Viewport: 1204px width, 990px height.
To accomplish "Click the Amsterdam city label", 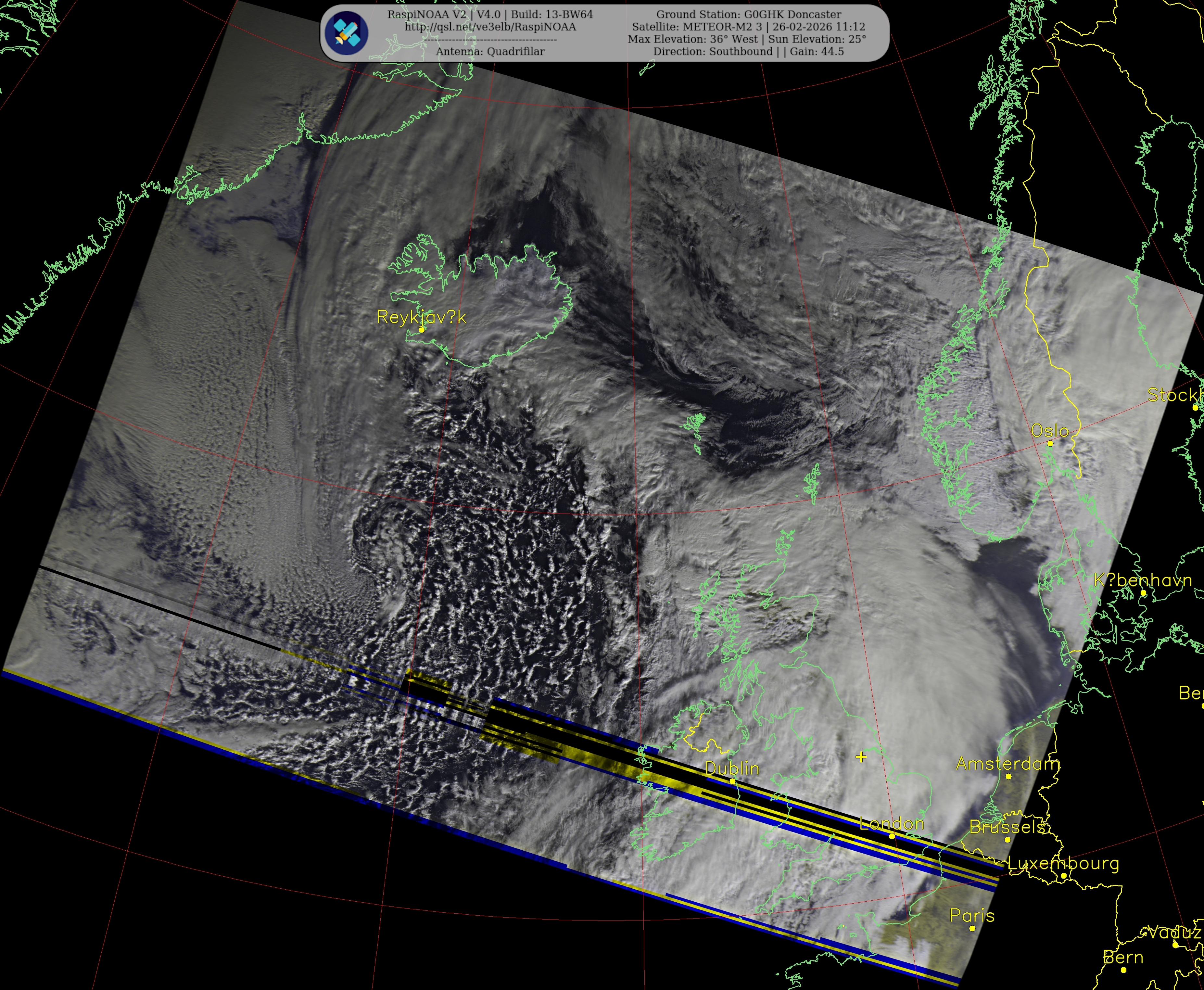I will pos(1008,764).
